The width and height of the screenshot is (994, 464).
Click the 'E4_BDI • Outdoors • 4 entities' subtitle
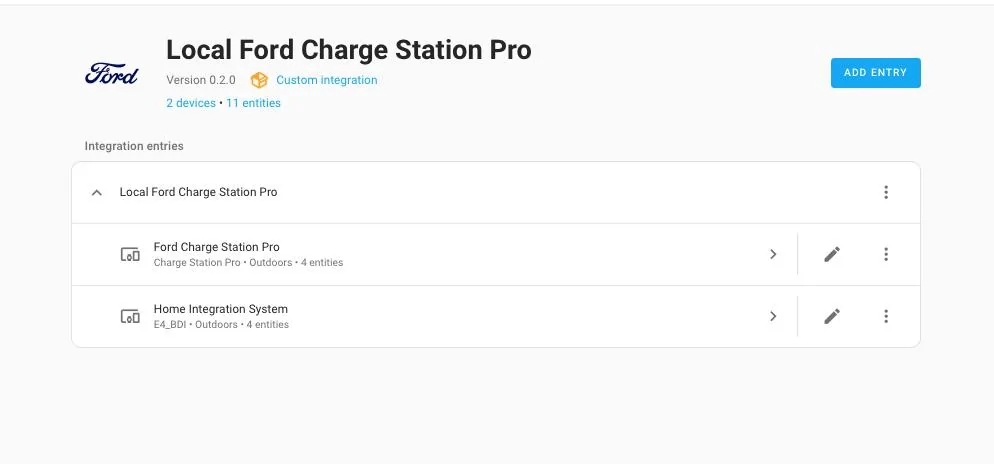[x=221, y=325]
